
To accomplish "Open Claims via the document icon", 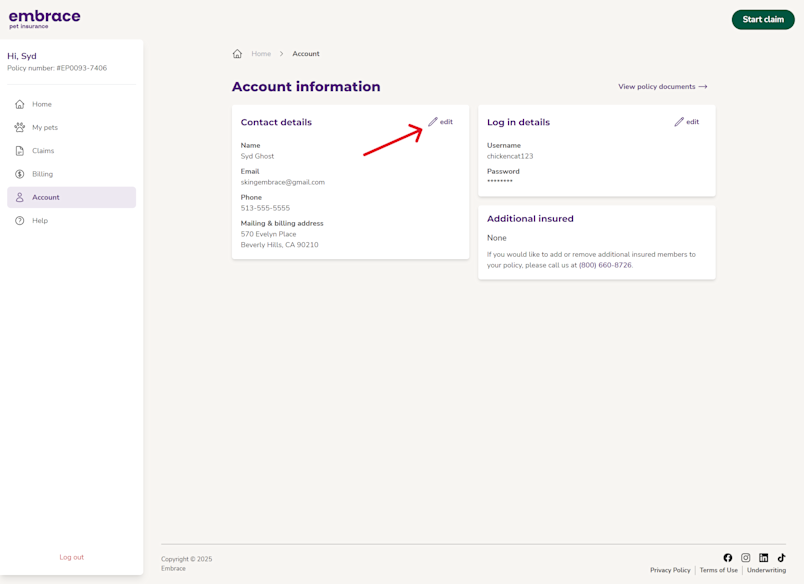I will click(x=20, y=150).
